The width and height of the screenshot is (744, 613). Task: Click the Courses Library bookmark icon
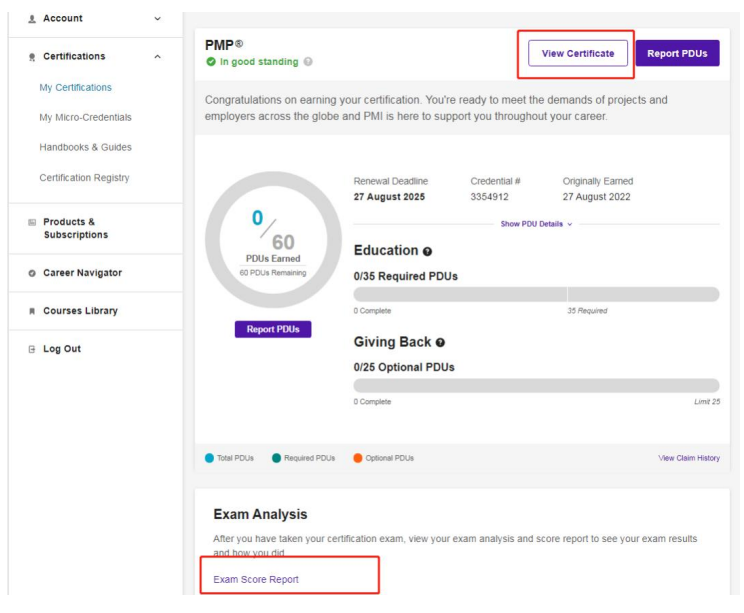[x=32, y=311]
